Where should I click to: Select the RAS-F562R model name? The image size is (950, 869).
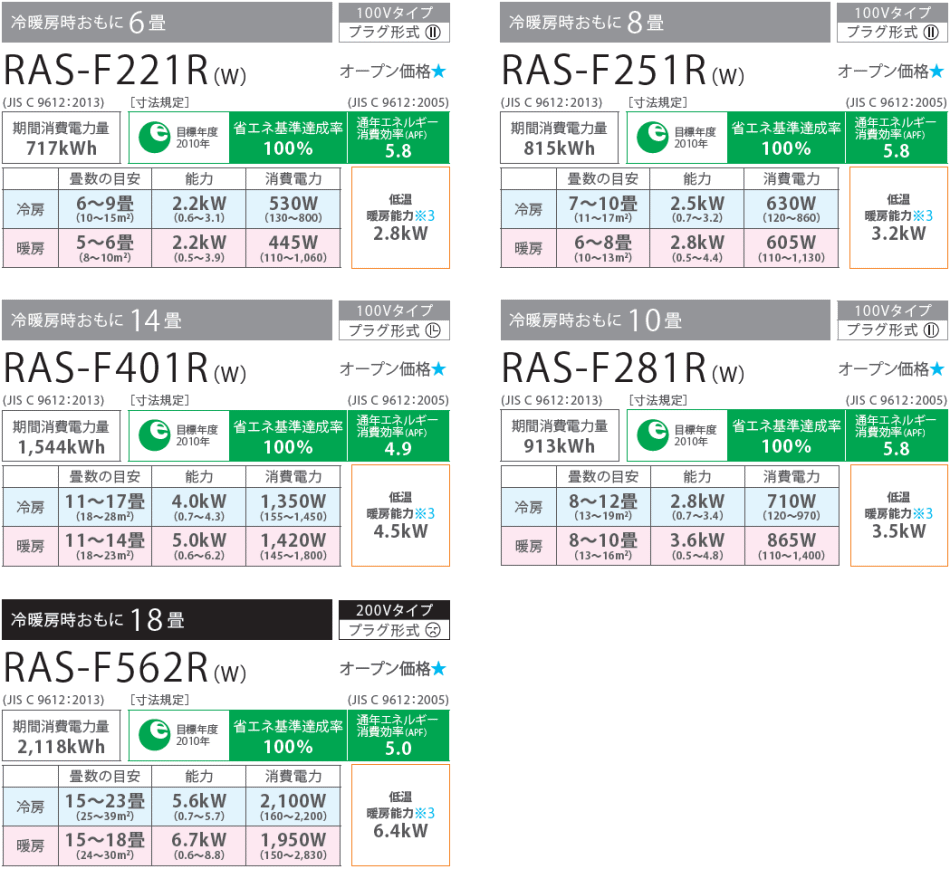tap(125, 667)
